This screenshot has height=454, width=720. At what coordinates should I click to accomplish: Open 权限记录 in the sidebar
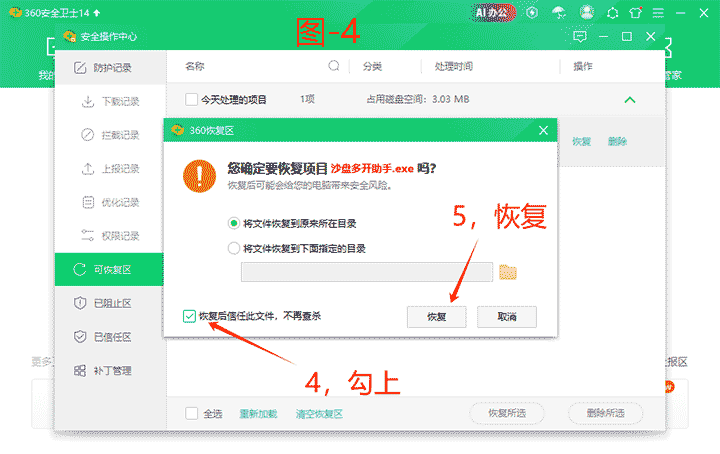[x=110, y=235]
